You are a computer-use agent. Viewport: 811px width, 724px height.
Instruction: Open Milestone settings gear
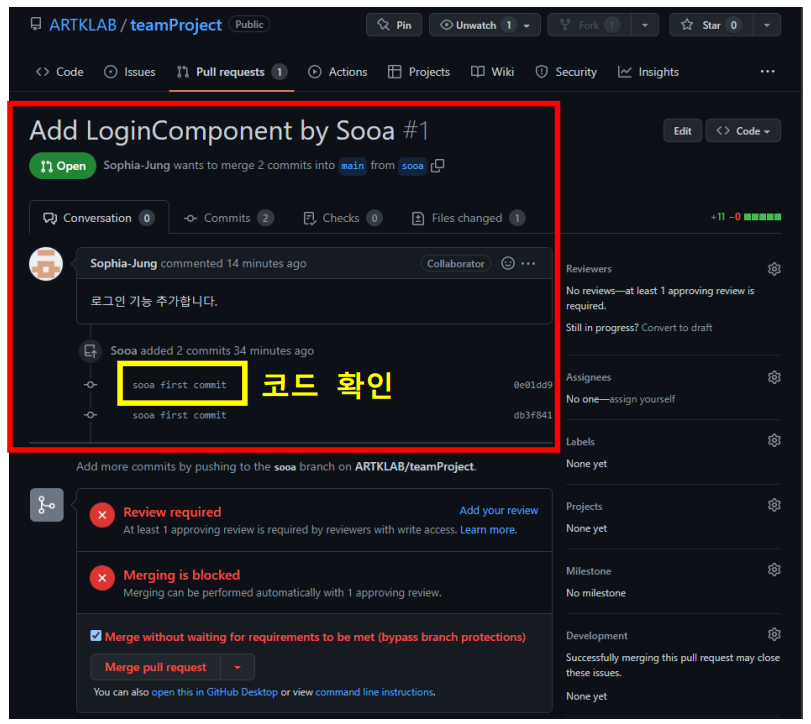click(x=774, y=570)
